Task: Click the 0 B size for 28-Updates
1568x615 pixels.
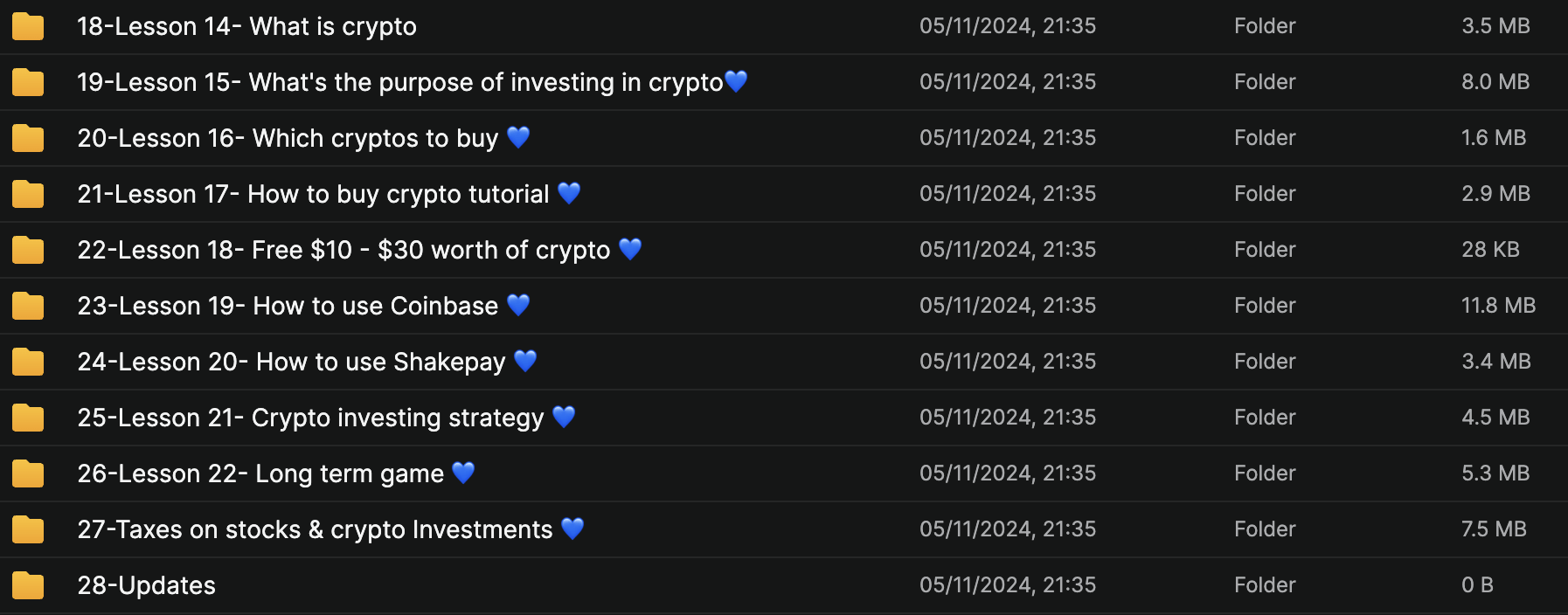Action: (1477, 585)
